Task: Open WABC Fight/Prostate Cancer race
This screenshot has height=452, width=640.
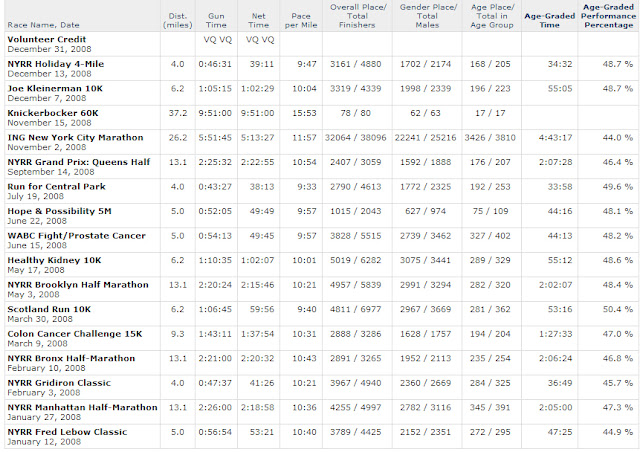Action: point(76,236)
